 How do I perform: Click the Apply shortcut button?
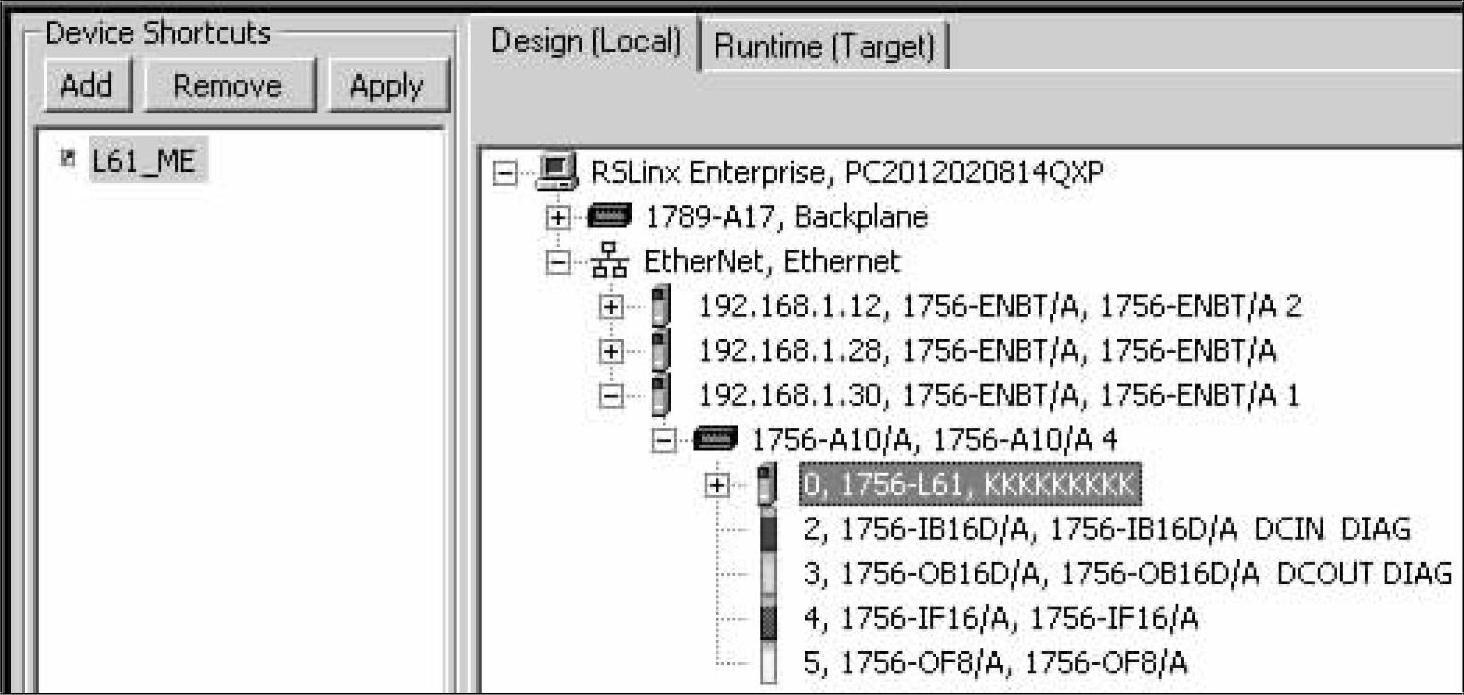tap(386, 86)
